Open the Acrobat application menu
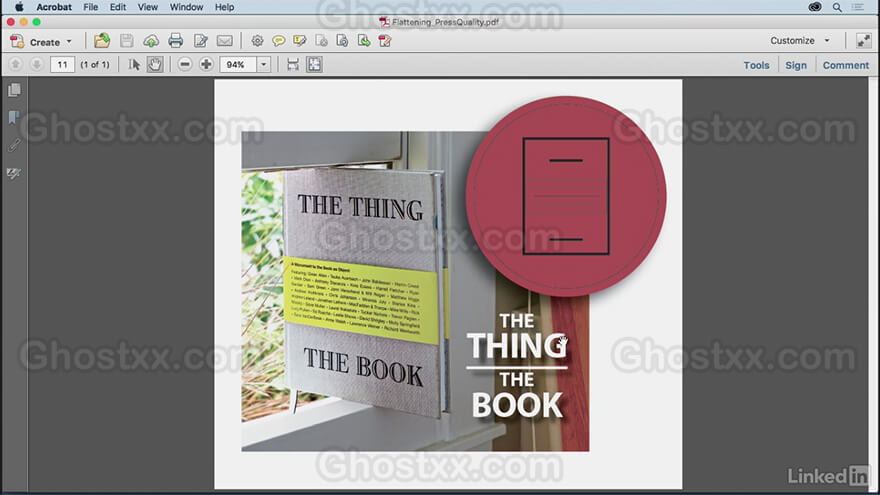Viewport: 880px width, 495px height. click(54, 7)
